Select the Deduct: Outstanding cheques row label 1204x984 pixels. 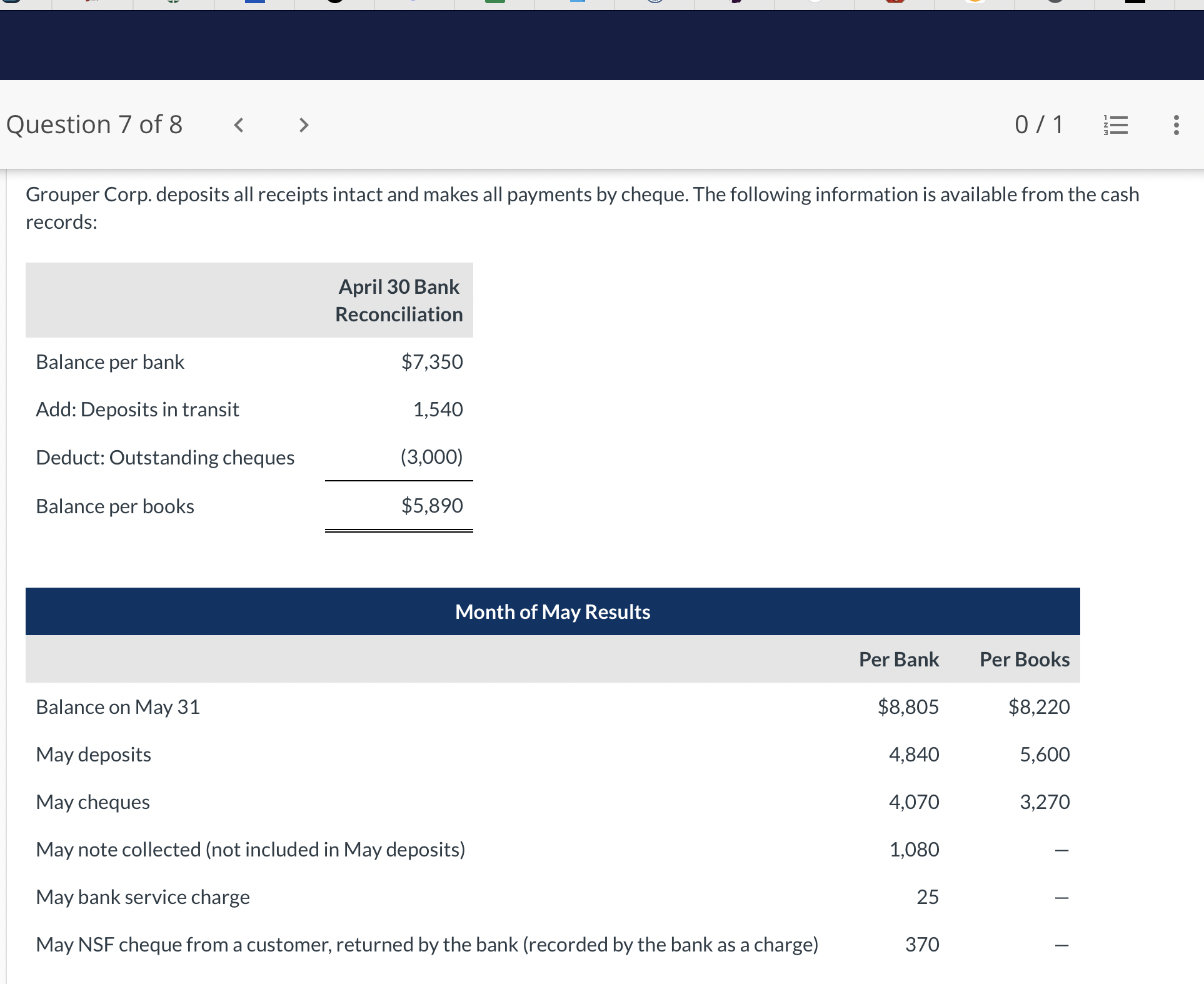(x=165, y=457)
